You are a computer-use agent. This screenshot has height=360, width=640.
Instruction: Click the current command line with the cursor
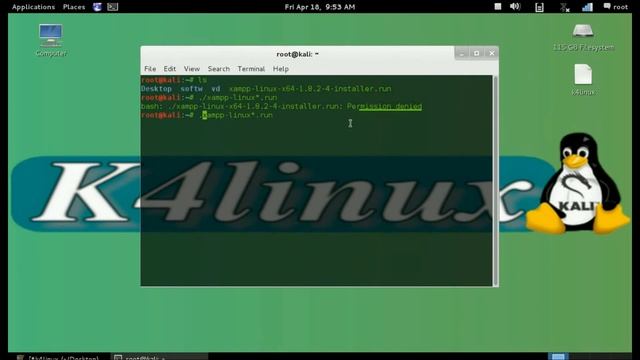pos(207,116)
